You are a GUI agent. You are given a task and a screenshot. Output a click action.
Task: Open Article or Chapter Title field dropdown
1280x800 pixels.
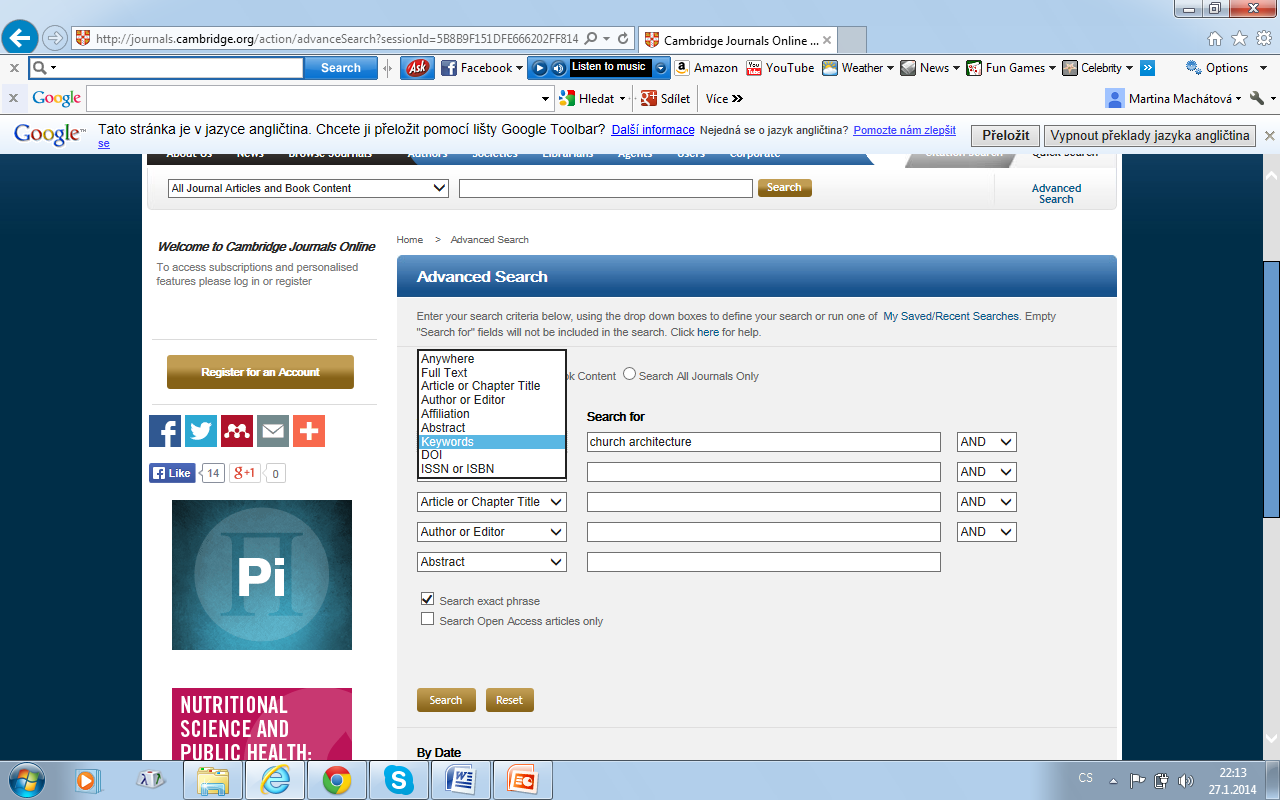click(491, 502)
